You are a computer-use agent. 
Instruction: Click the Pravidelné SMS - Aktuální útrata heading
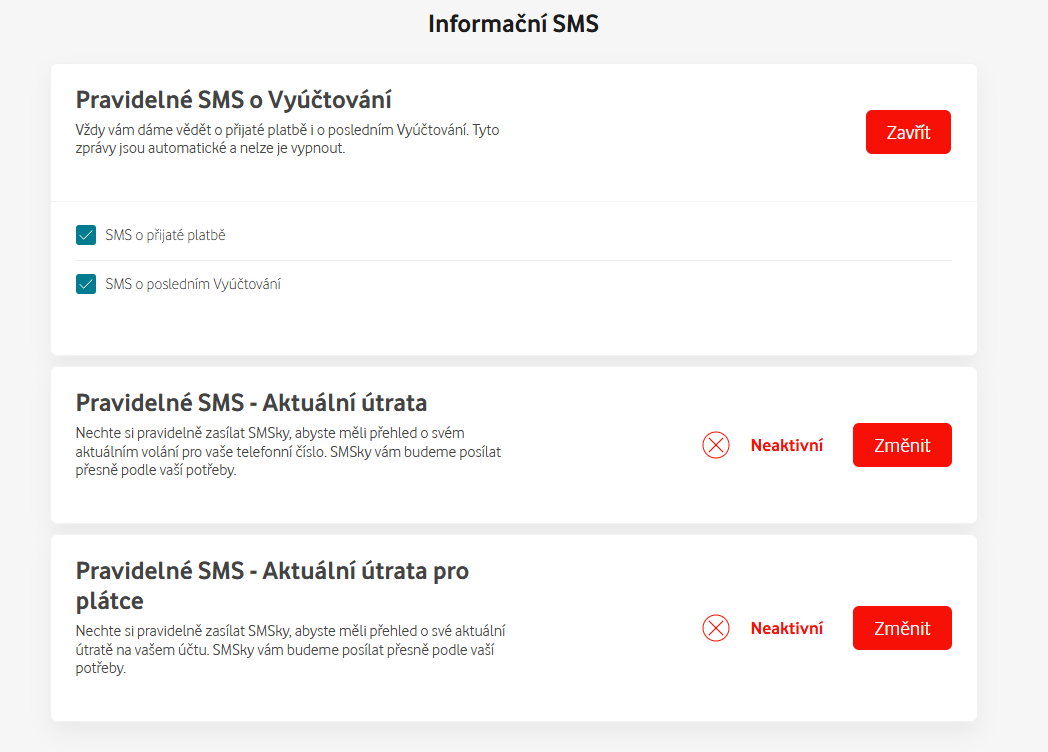251,403
